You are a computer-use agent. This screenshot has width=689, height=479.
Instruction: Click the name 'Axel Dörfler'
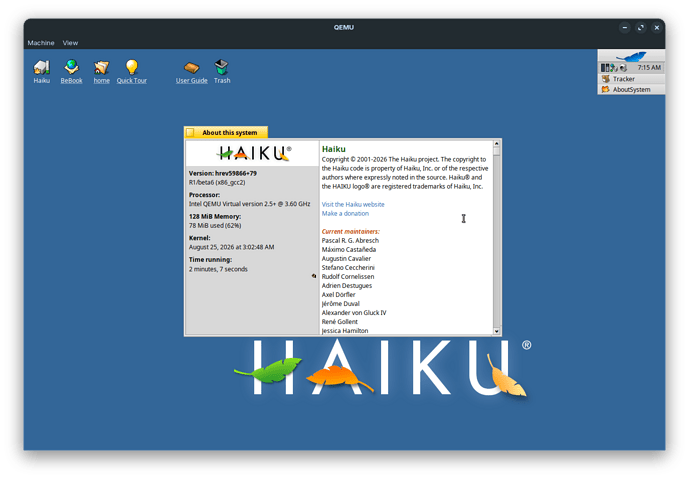338,295
